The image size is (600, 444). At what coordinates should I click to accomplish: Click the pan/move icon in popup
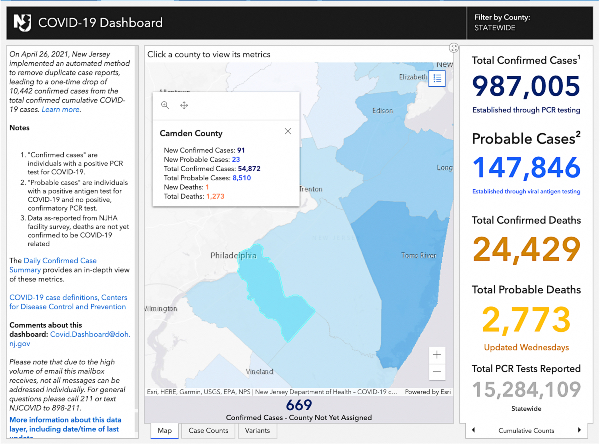[184, 105]
